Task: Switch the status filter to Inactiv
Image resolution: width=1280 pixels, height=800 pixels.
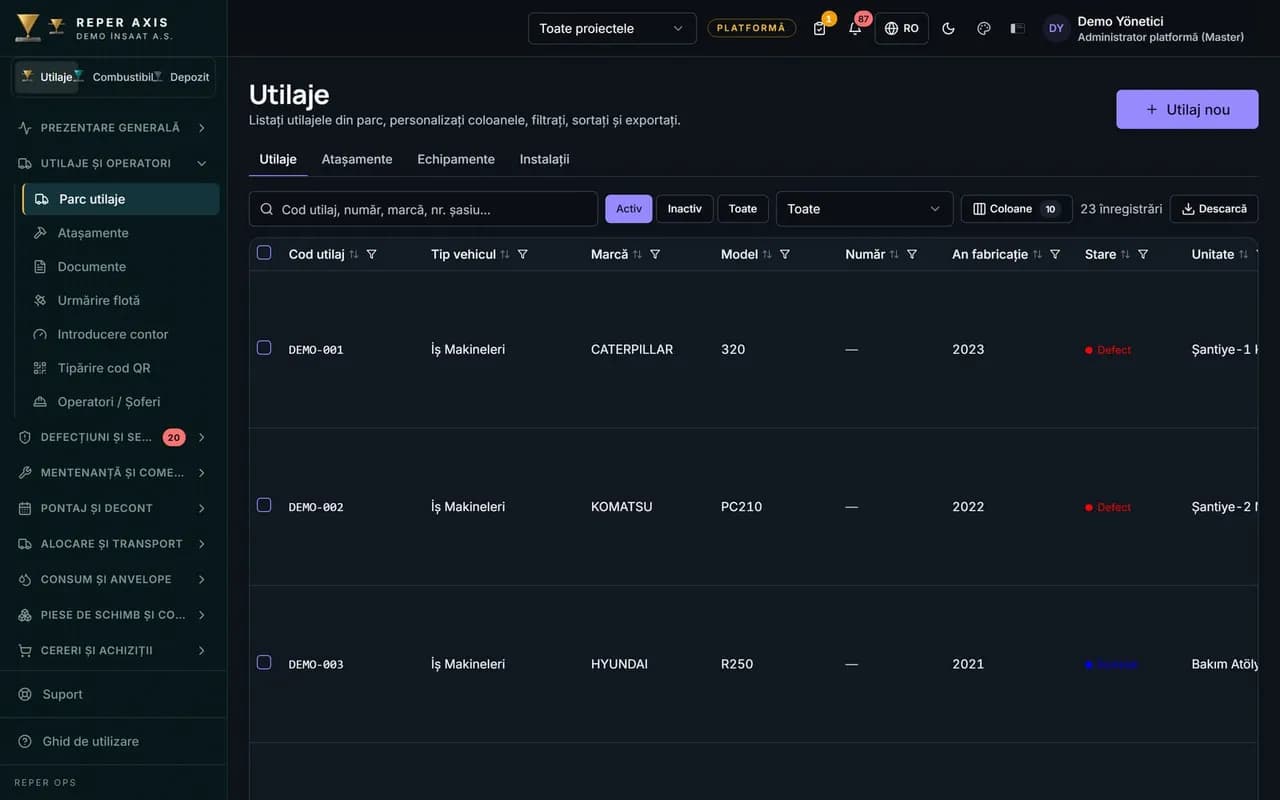Action: pos(685,209)
